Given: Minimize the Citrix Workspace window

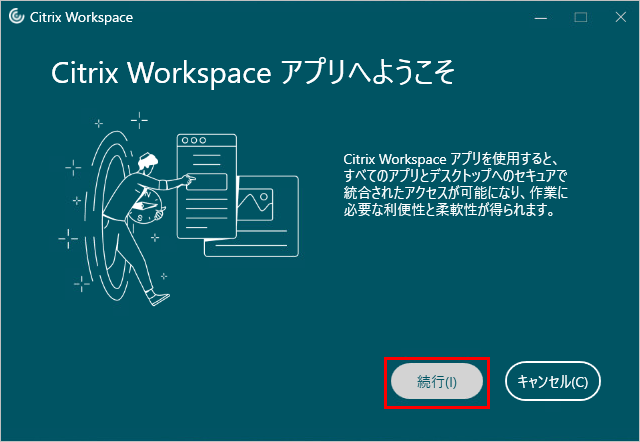Looking at the screenshot, I should click(x=540, y=17).
